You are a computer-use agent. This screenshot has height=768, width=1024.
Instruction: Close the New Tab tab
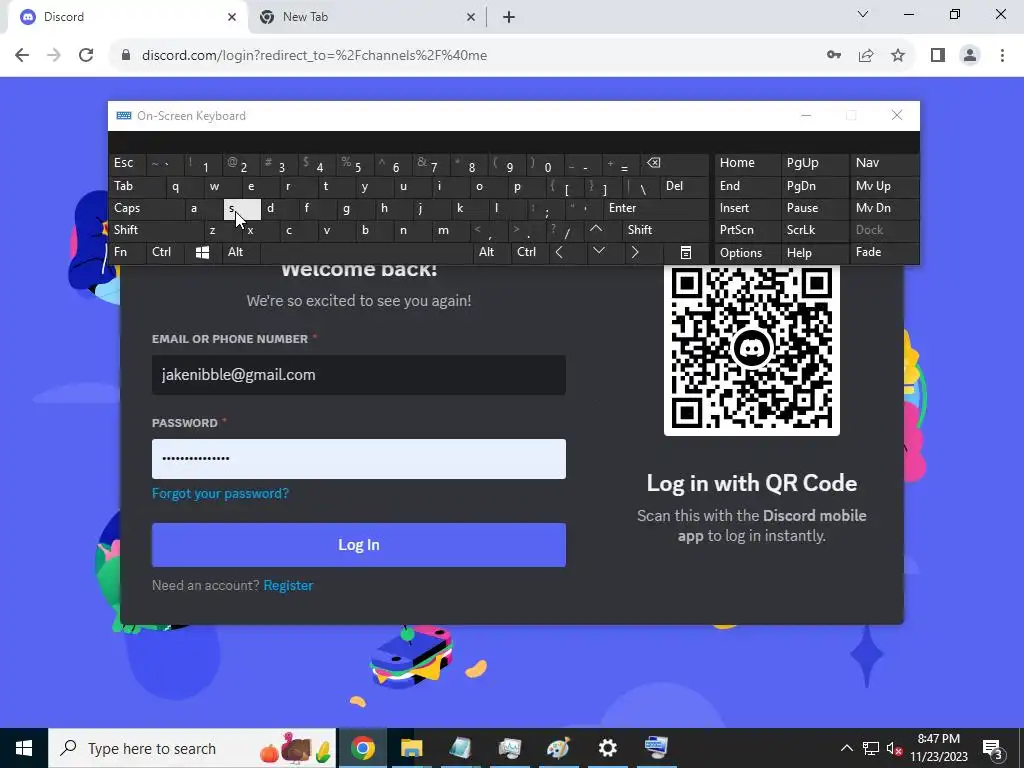coord(470,17)
